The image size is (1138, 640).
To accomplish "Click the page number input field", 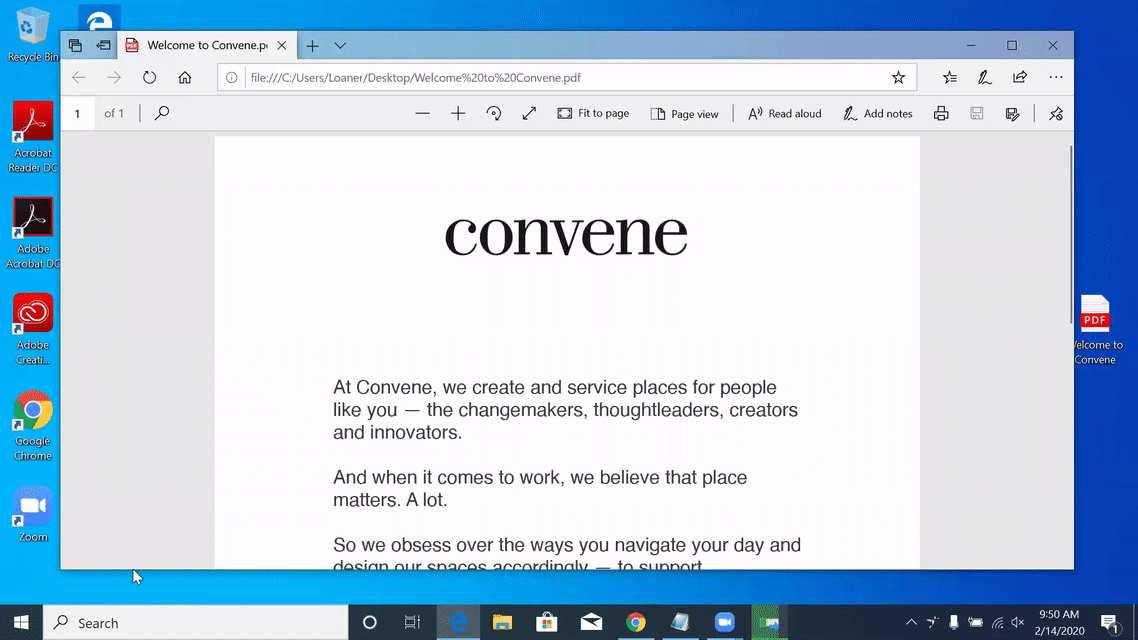I will tap(78, 113).
